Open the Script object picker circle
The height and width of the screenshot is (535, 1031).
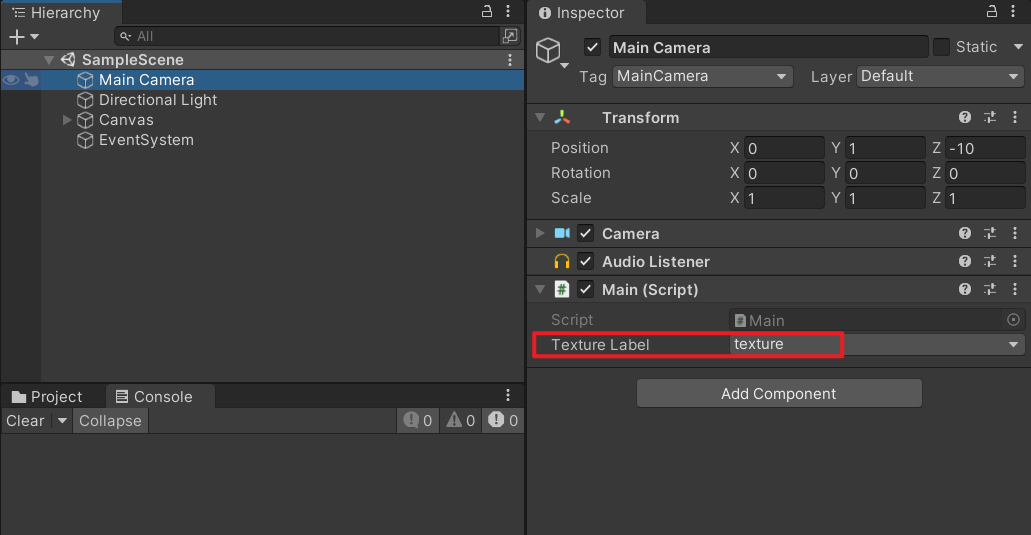(1013, 320)
